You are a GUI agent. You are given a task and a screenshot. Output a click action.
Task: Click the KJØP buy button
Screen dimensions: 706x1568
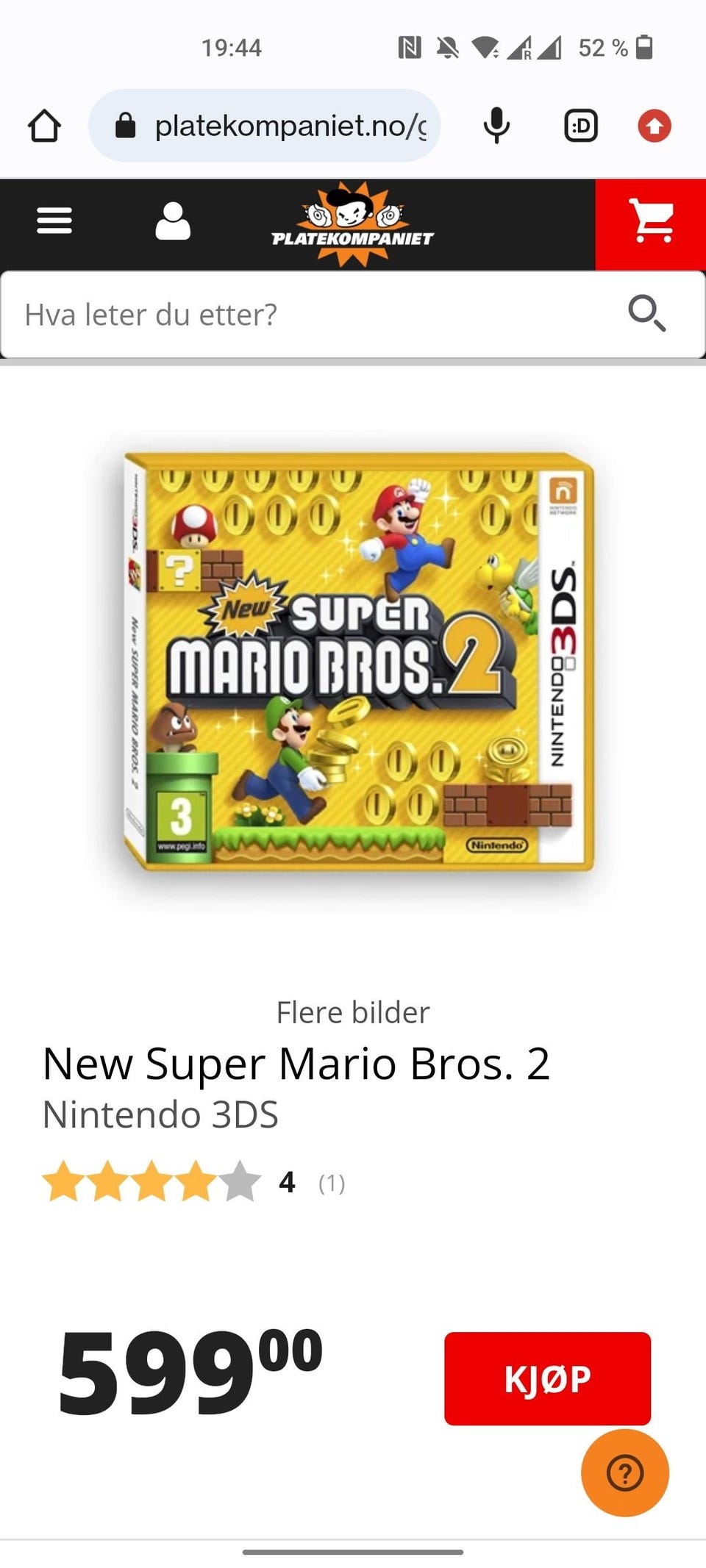click(547, 1378)
